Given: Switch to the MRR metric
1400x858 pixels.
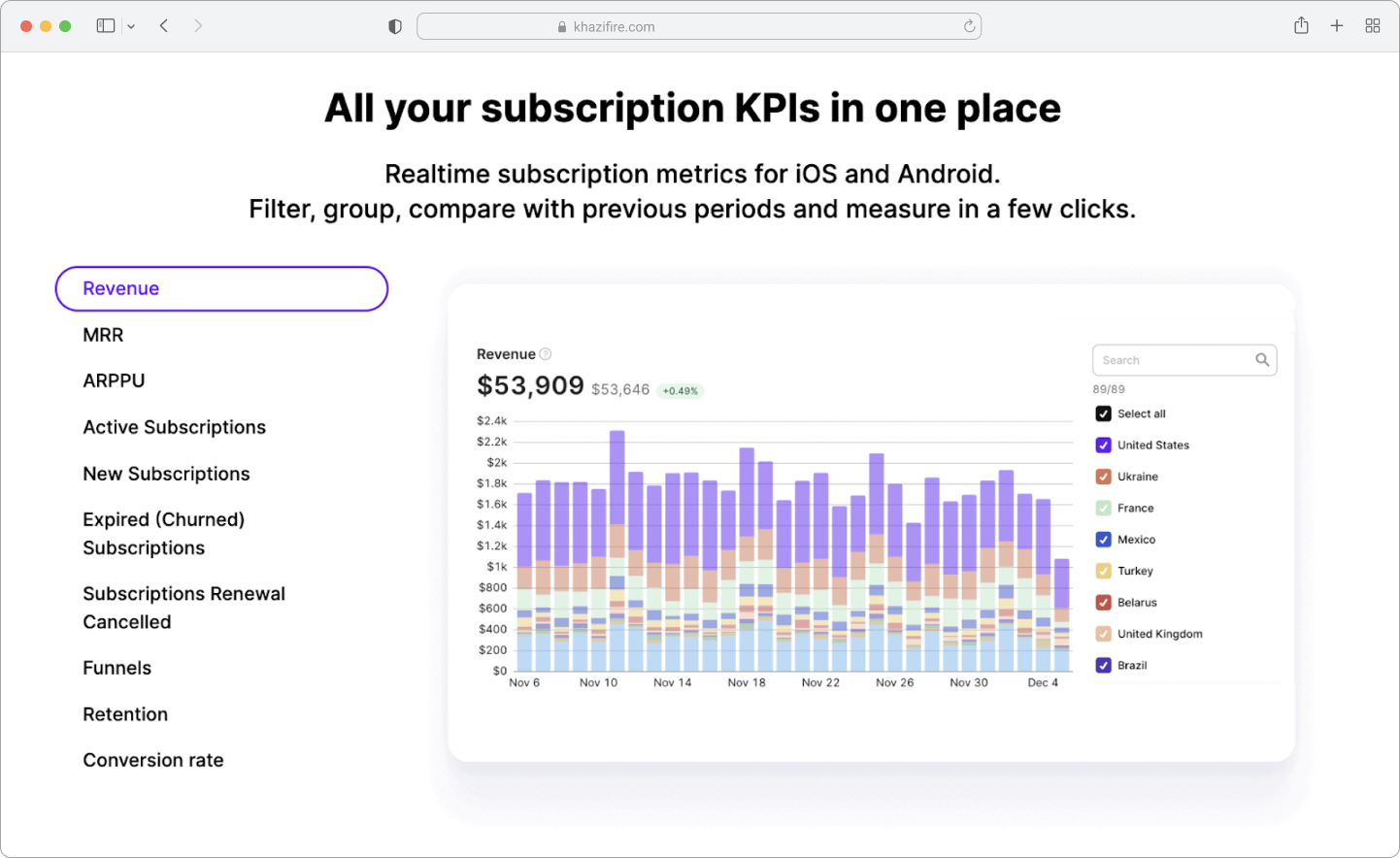Looking at the screenshot, I should 103,334.
